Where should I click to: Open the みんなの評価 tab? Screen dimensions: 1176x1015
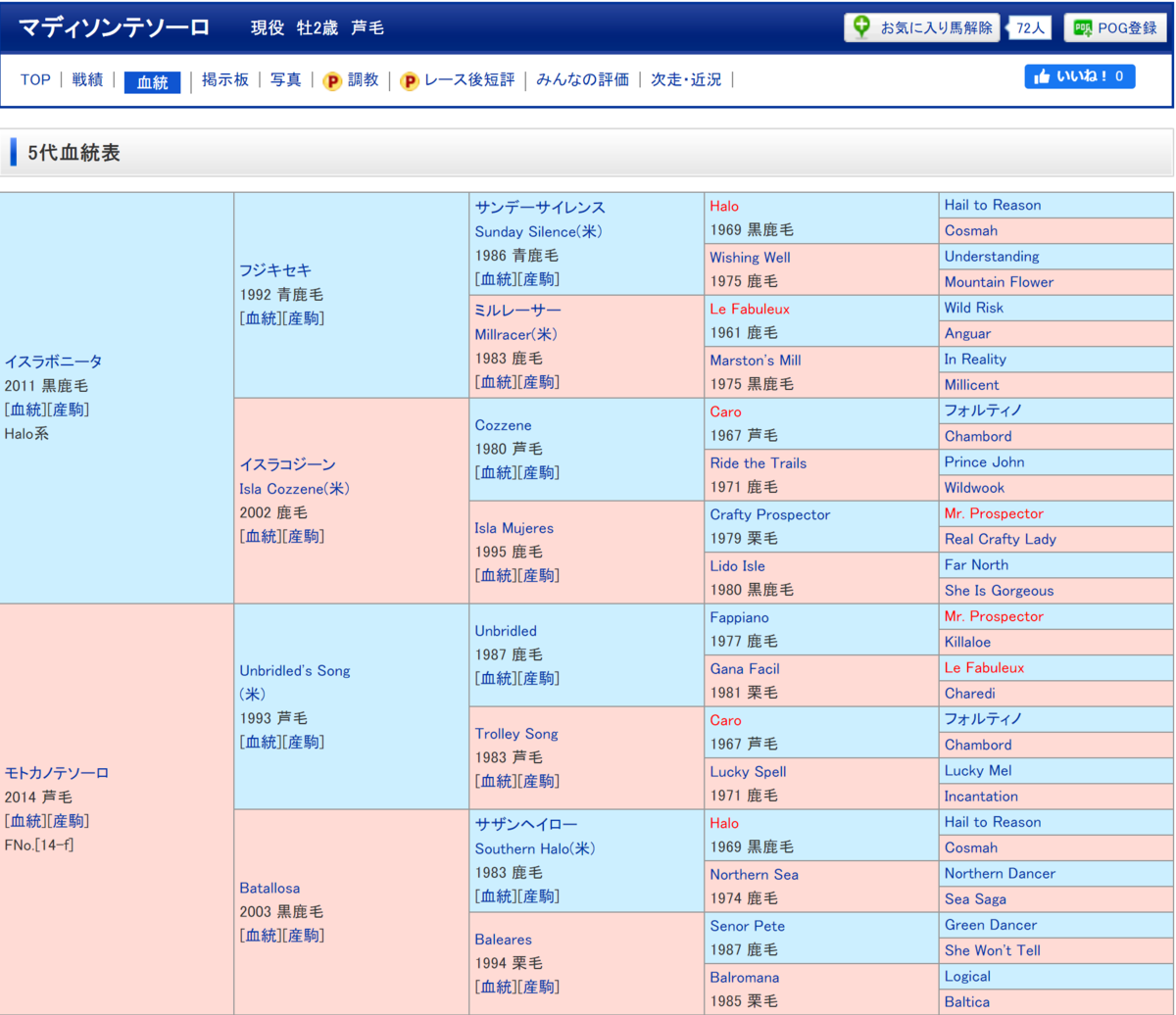[x=582, y=80]
